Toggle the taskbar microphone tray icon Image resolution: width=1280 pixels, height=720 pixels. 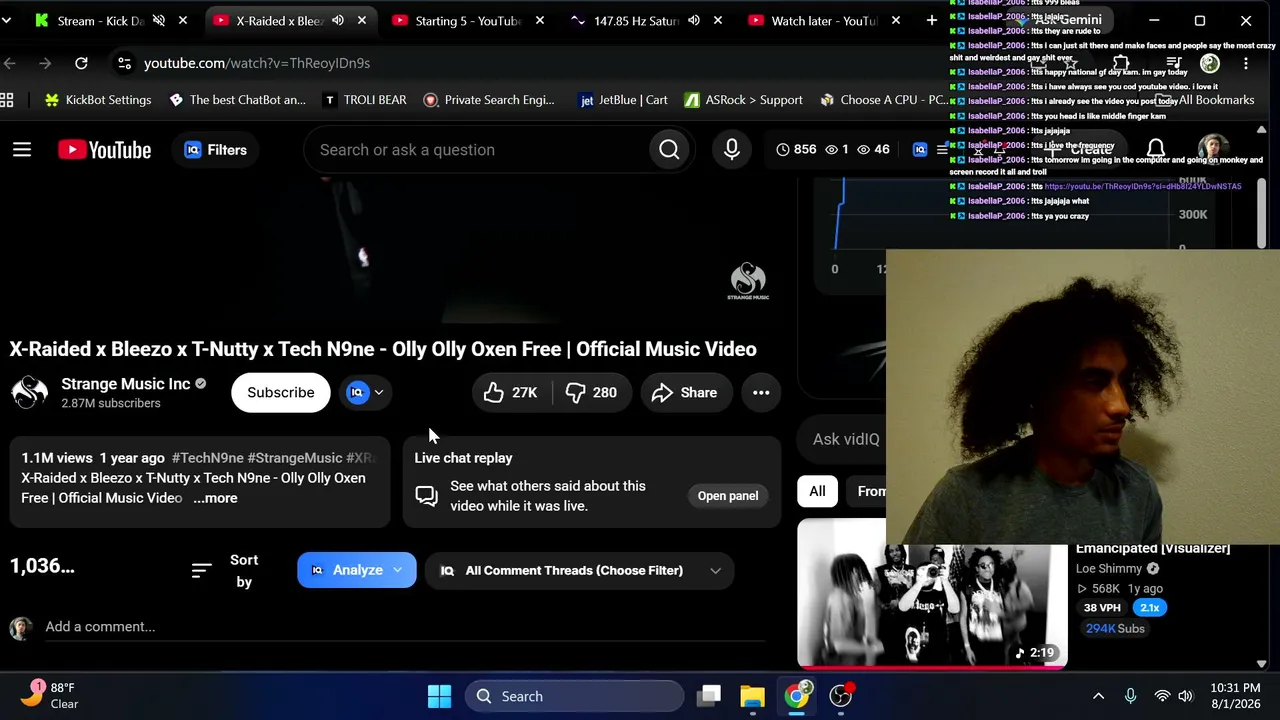pyautogui.click(x=1130, y=696)
